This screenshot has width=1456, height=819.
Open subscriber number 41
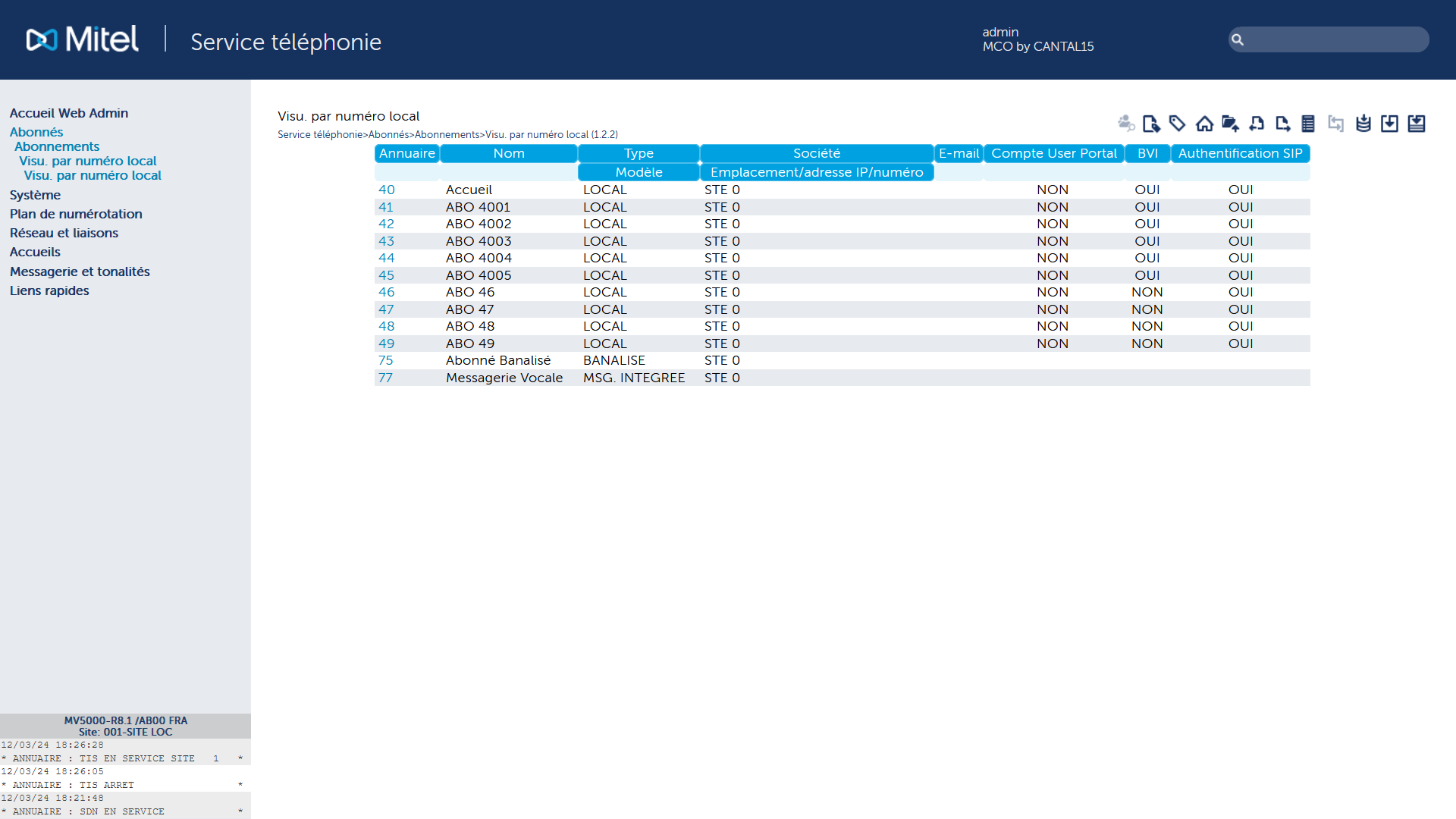pos(386,207)
